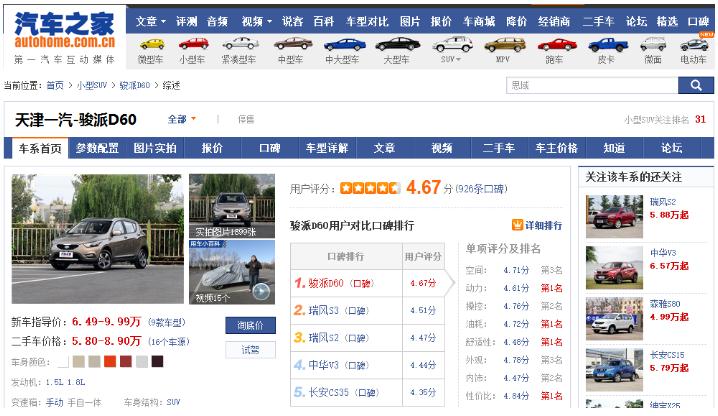The width and height of the screenshot is (718, 416).
Task: Click the 询底价 button
Action: pos(250,325)
